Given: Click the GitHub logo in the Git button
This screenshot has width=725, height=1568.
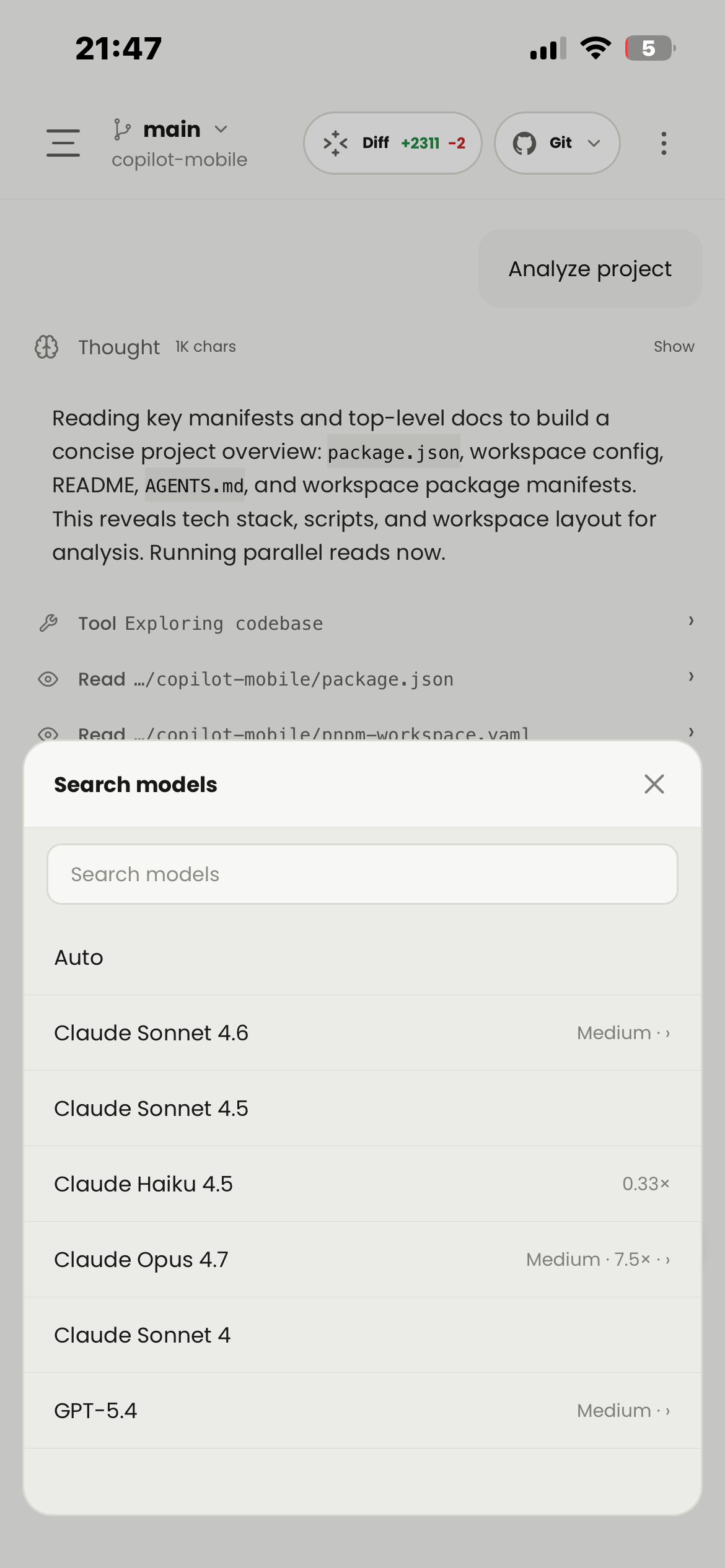Looking at the screenshot, I should [526, 142].
